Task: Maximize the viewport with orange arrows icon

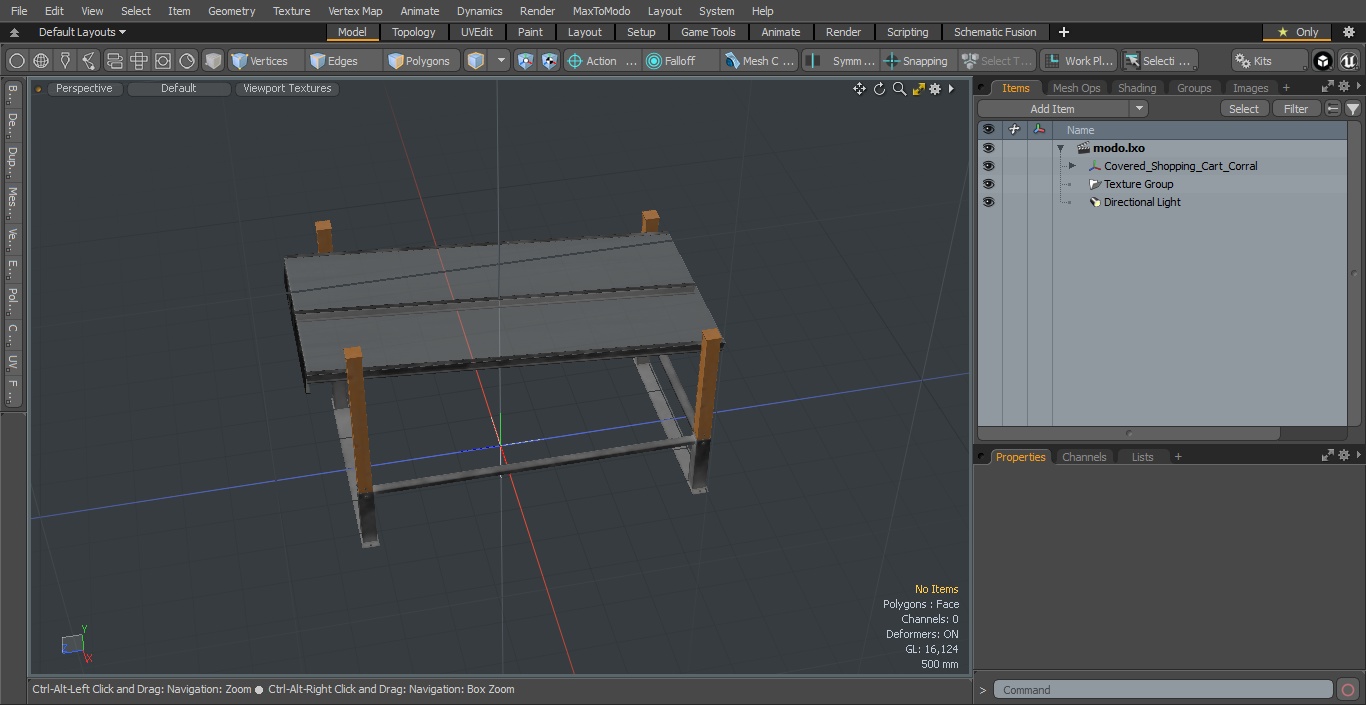Action: point(918,89)
